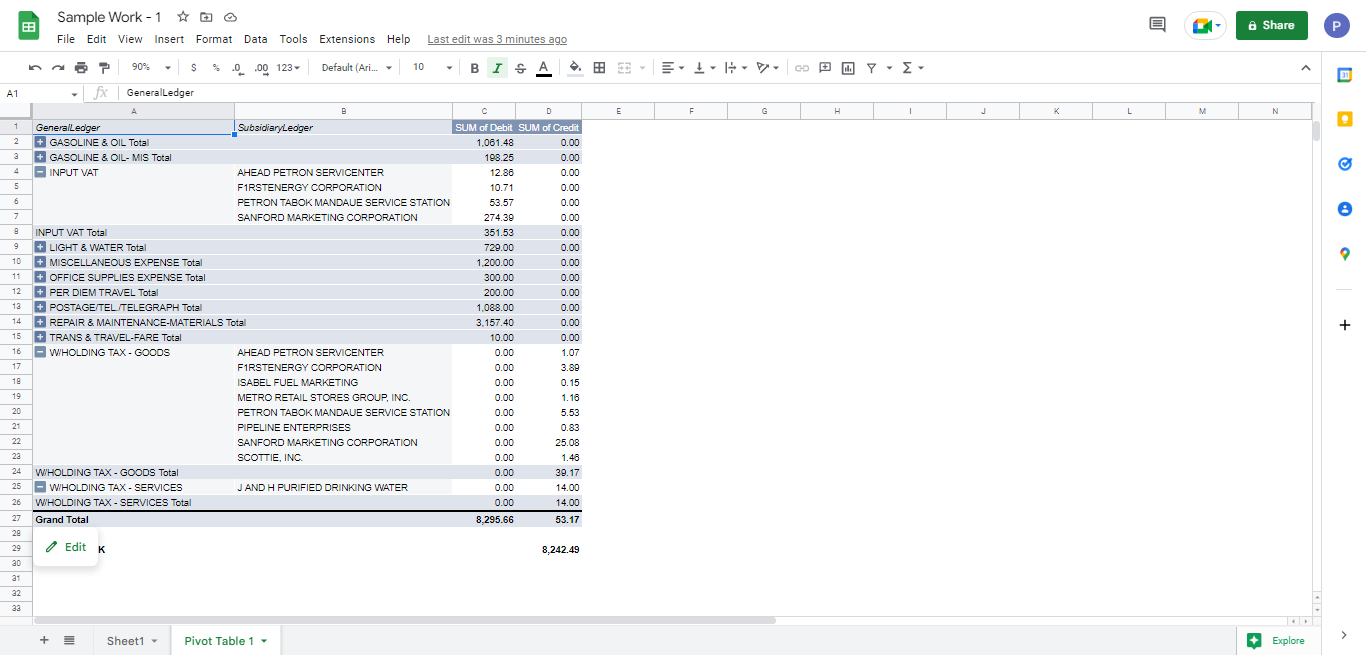Toggle bold formatting
The image size is (1366, 655).
(475, 67)
